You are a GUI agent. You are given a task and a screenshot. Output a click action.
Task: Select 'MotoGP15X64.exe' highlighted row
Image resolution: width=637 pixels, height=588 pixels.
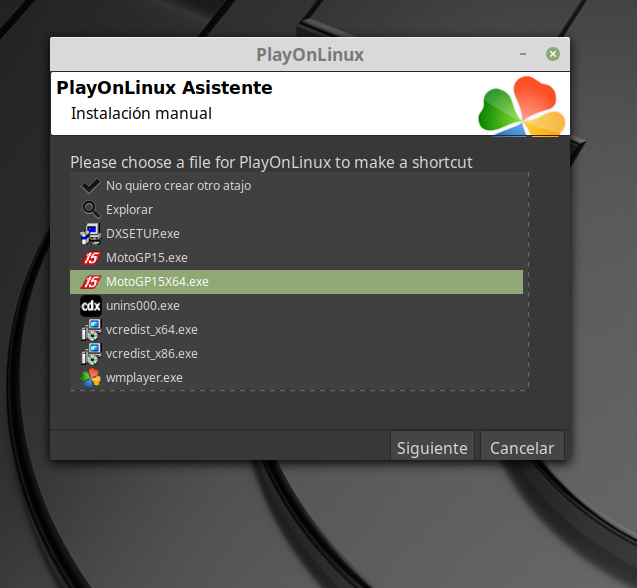click(x=296, y=282)
